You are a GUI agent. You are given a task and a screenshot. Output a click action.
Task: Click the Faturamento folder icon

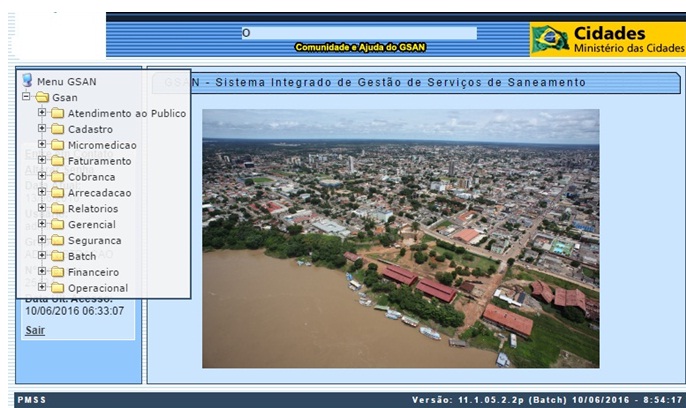click(57, 161)
